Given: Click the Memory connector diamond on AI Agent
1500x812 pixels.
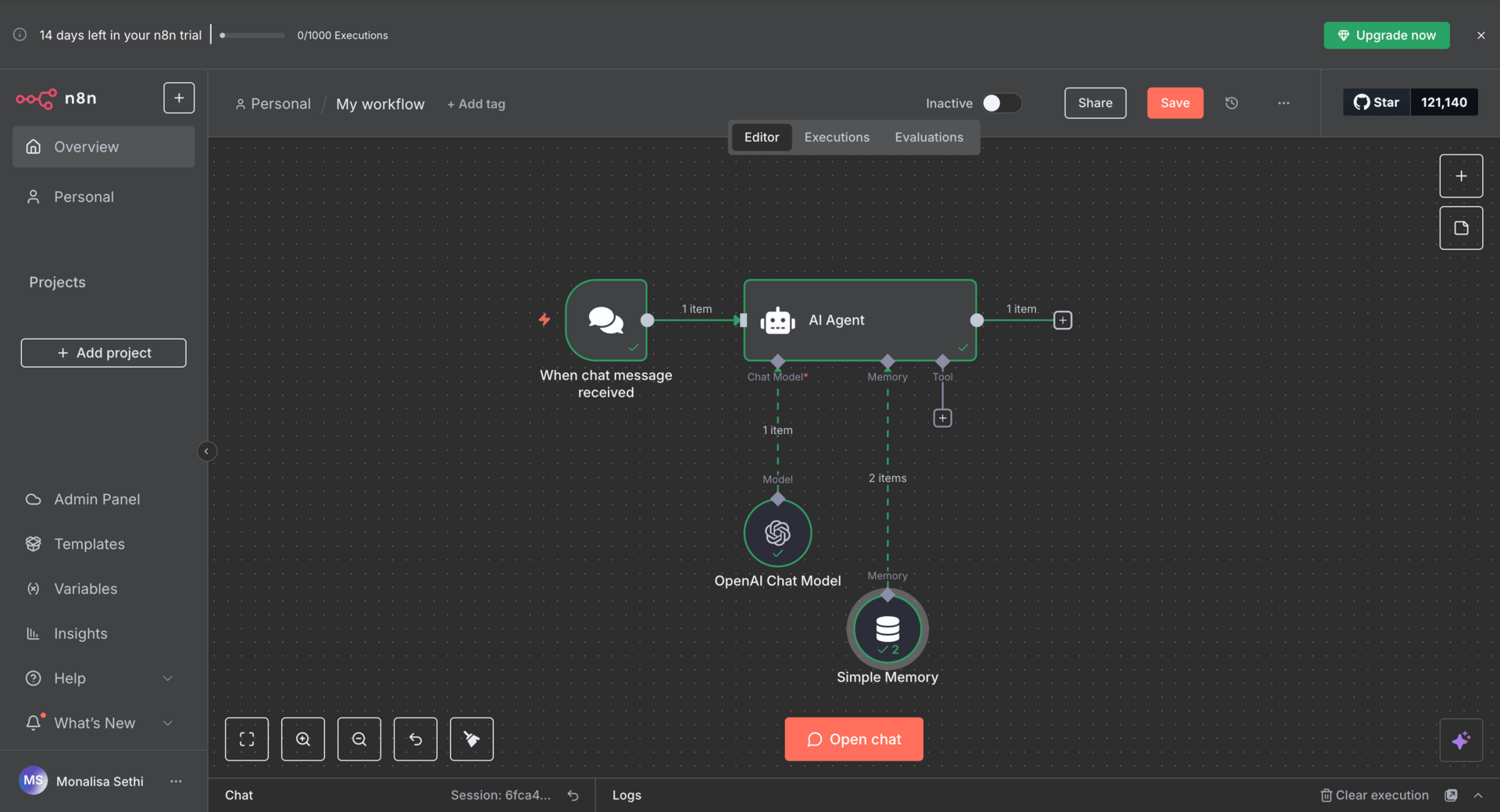Looking at the screenshot, I should [x=887, y=361].
